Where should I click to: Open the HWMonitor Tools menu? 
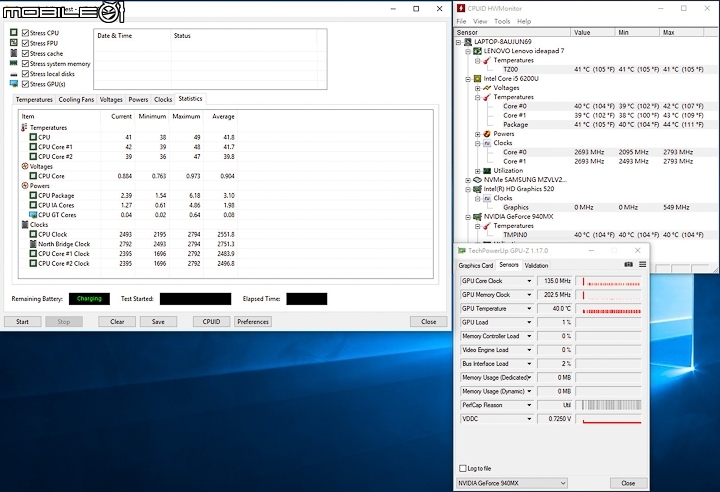coord(502,21)
